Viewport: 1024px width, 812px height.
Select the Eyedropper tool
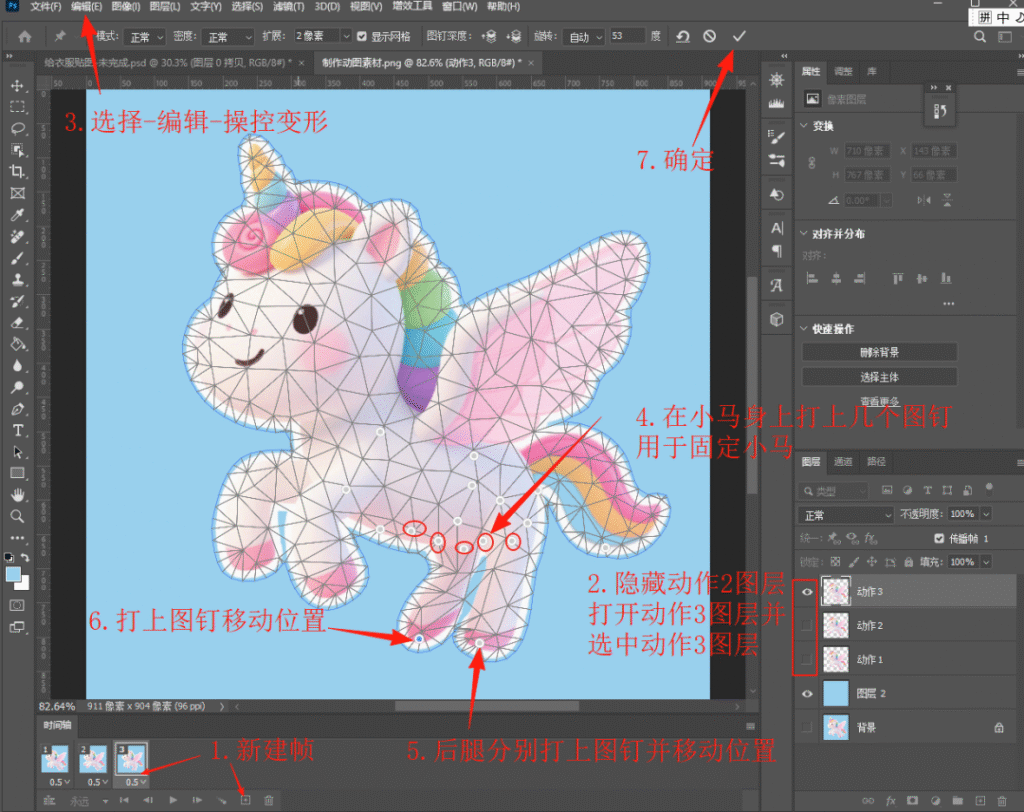coord(18,215)
